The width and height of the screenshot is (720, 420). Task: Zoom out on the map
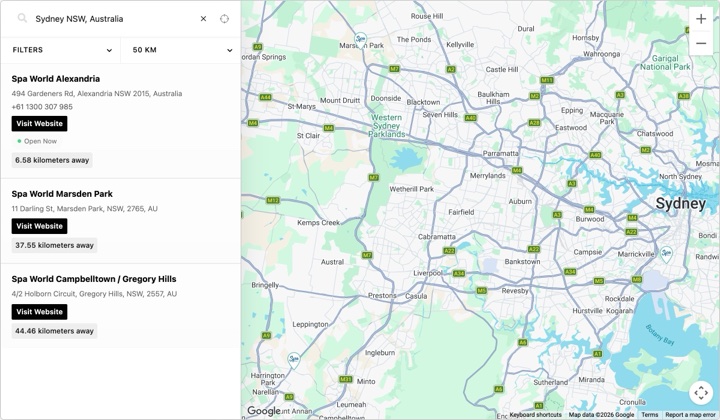701,43
